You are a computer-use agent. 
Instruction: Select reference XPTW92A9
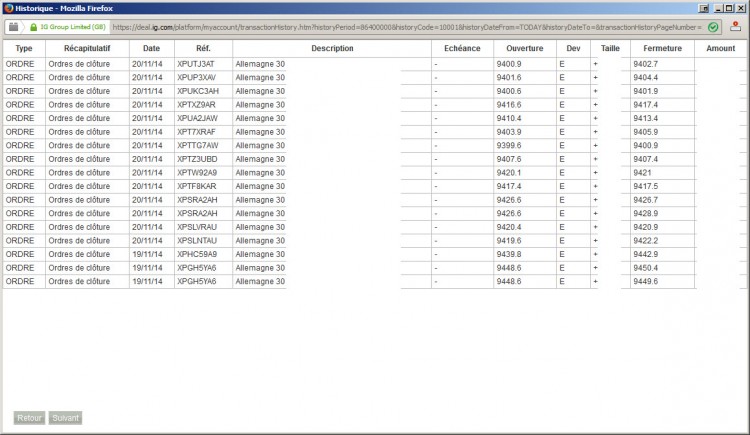point(197,173)
